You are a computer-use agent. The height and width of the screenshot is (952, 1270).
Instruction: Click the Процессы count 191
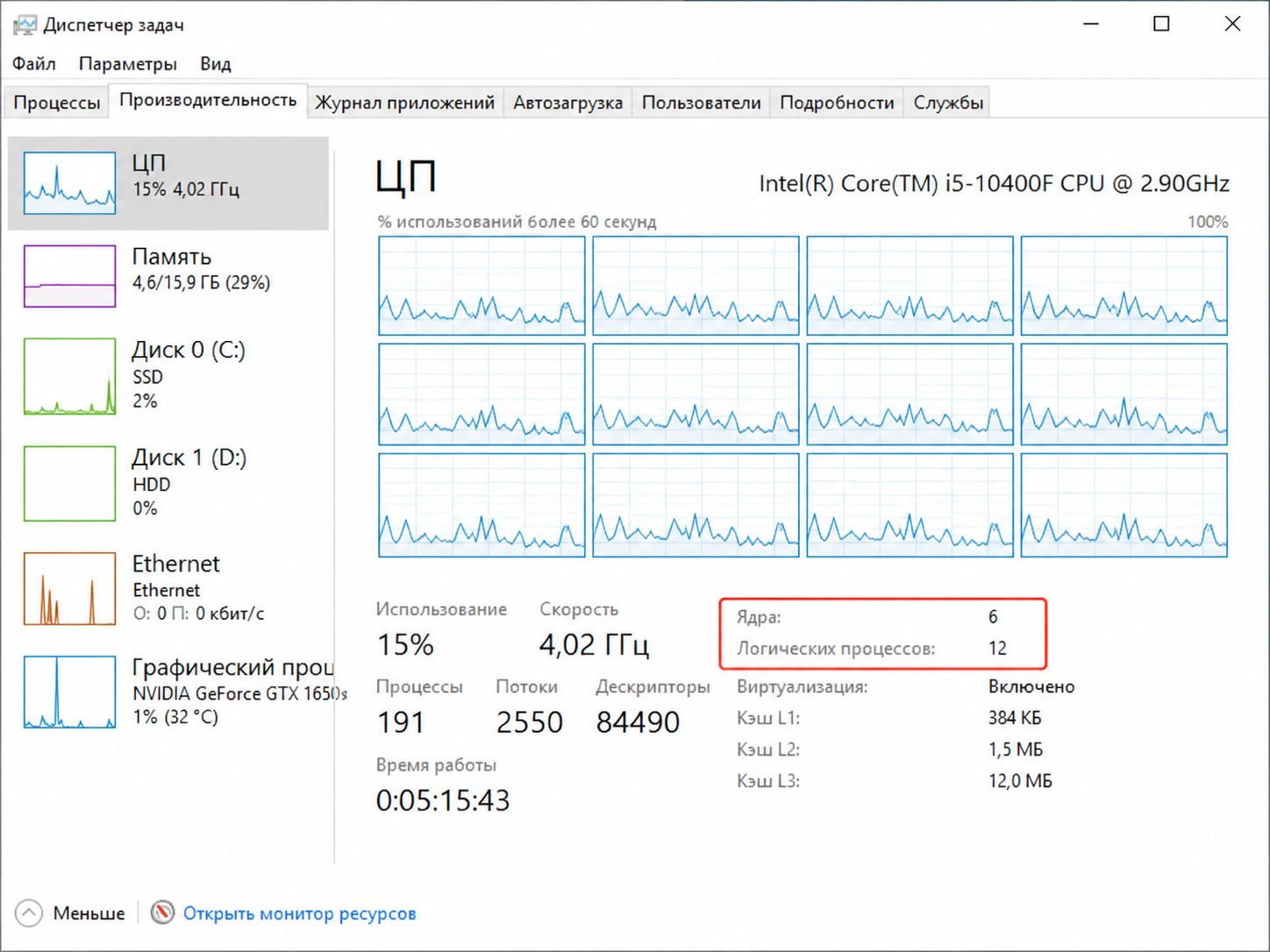coord(401,722)
